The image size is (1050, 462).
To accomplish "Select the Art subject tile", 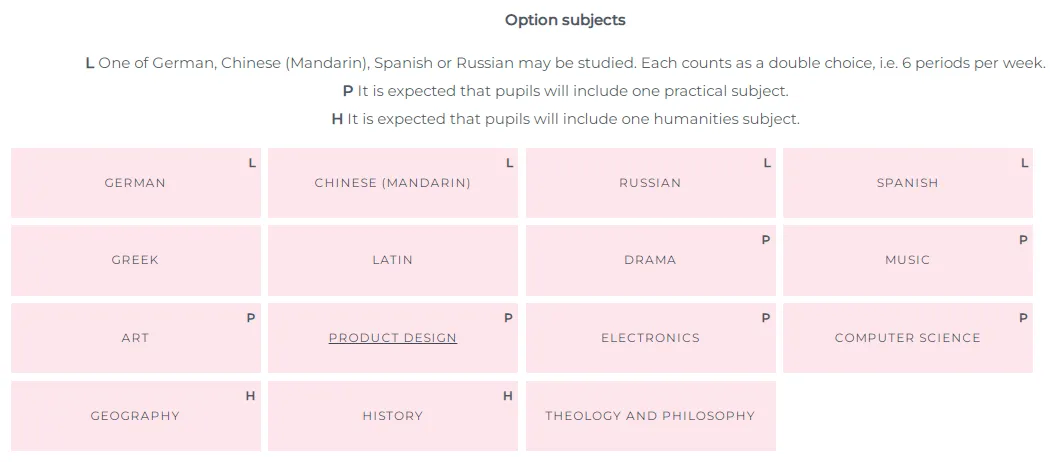I will 135,338.
